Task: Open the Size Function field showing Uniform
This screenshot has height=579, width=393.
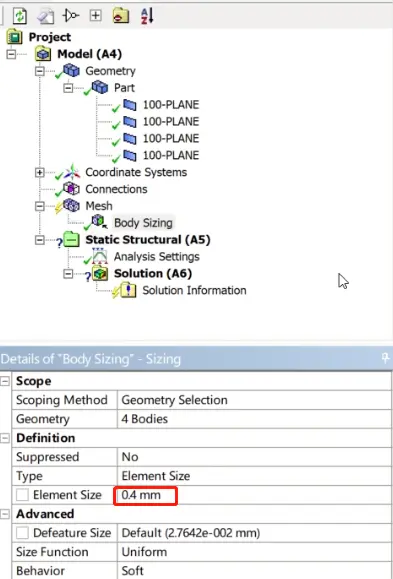Action: click(254, 552)
